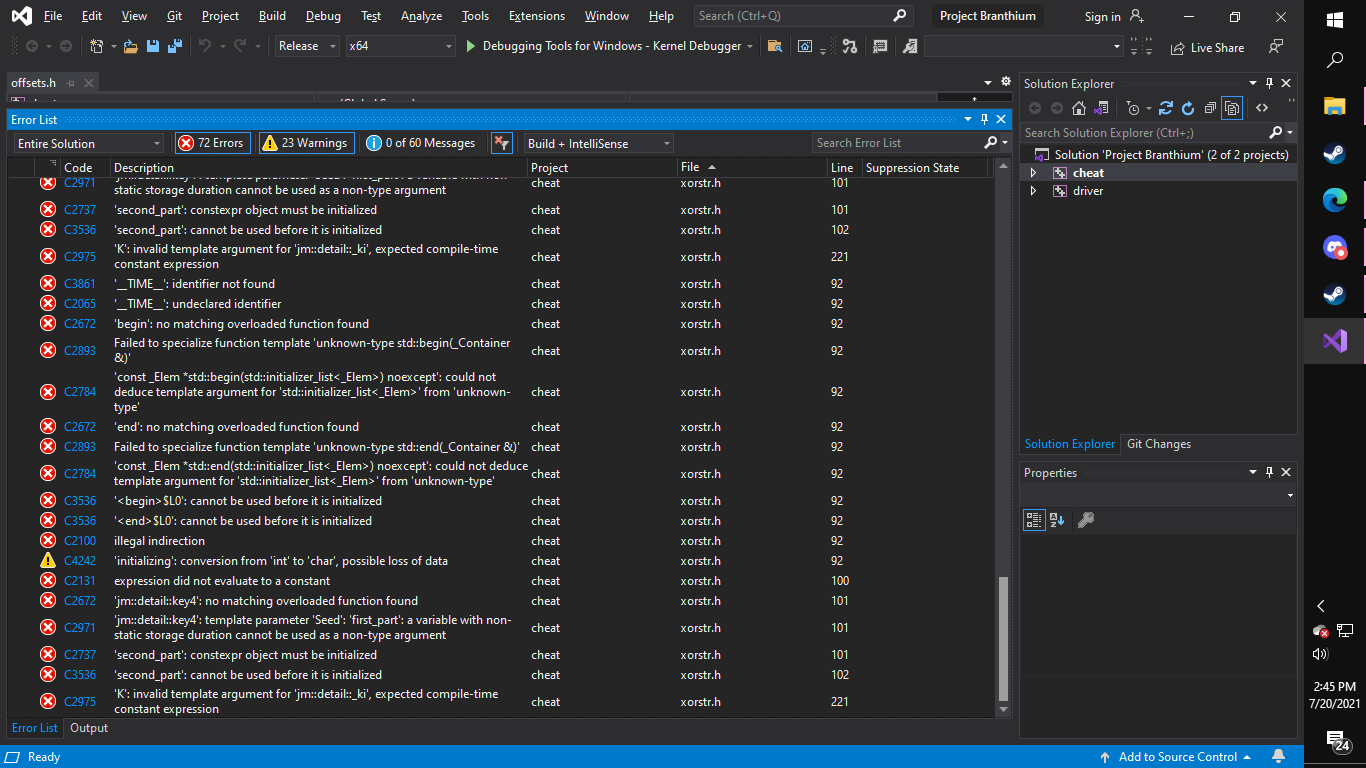Viewport: 1366px width, 768px height.
Task: Click Solution Explorer Home icon
Action: tap(1079, 108)
